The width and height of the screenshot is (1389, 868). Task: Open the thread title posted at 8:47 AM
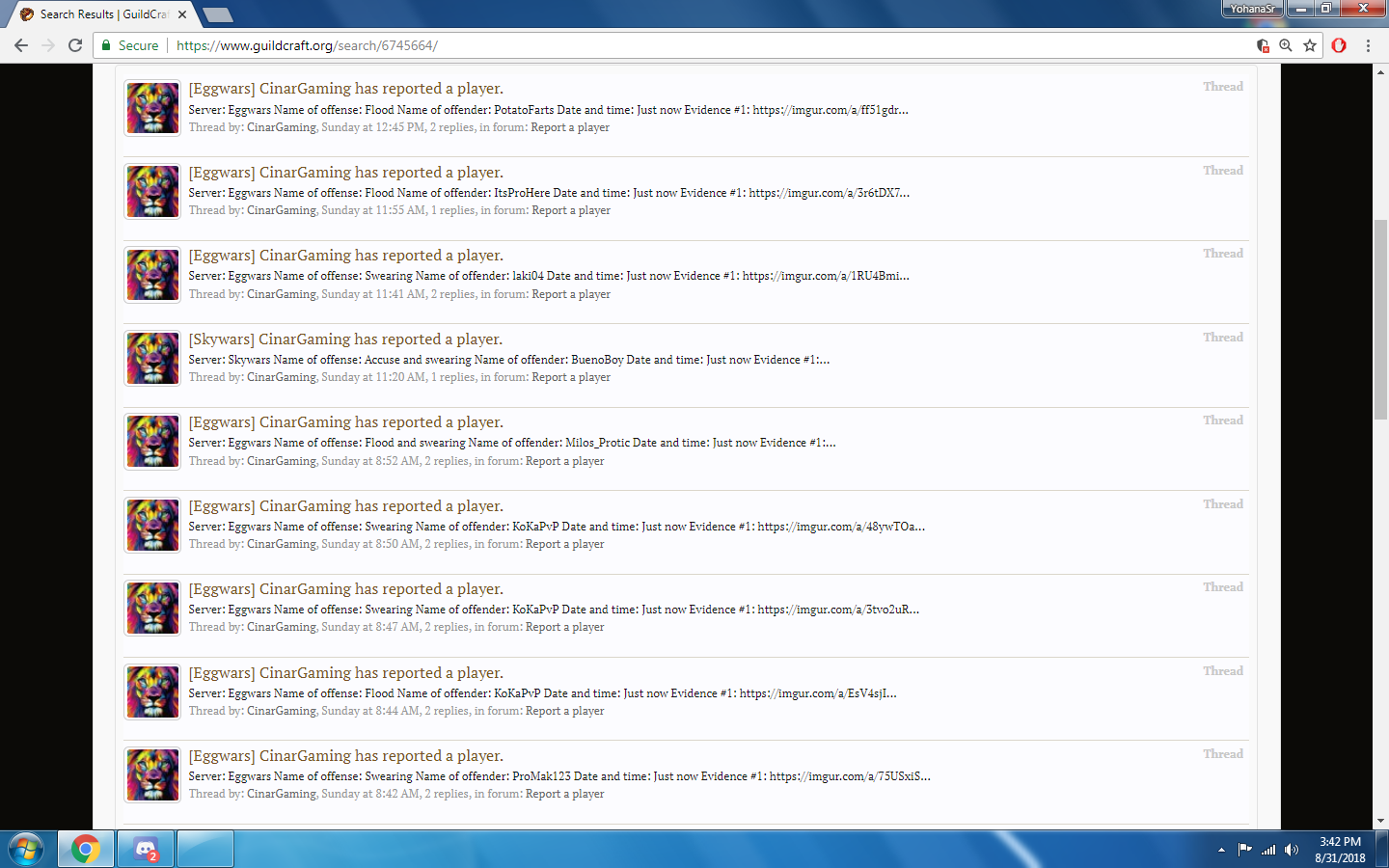[345, 589]
